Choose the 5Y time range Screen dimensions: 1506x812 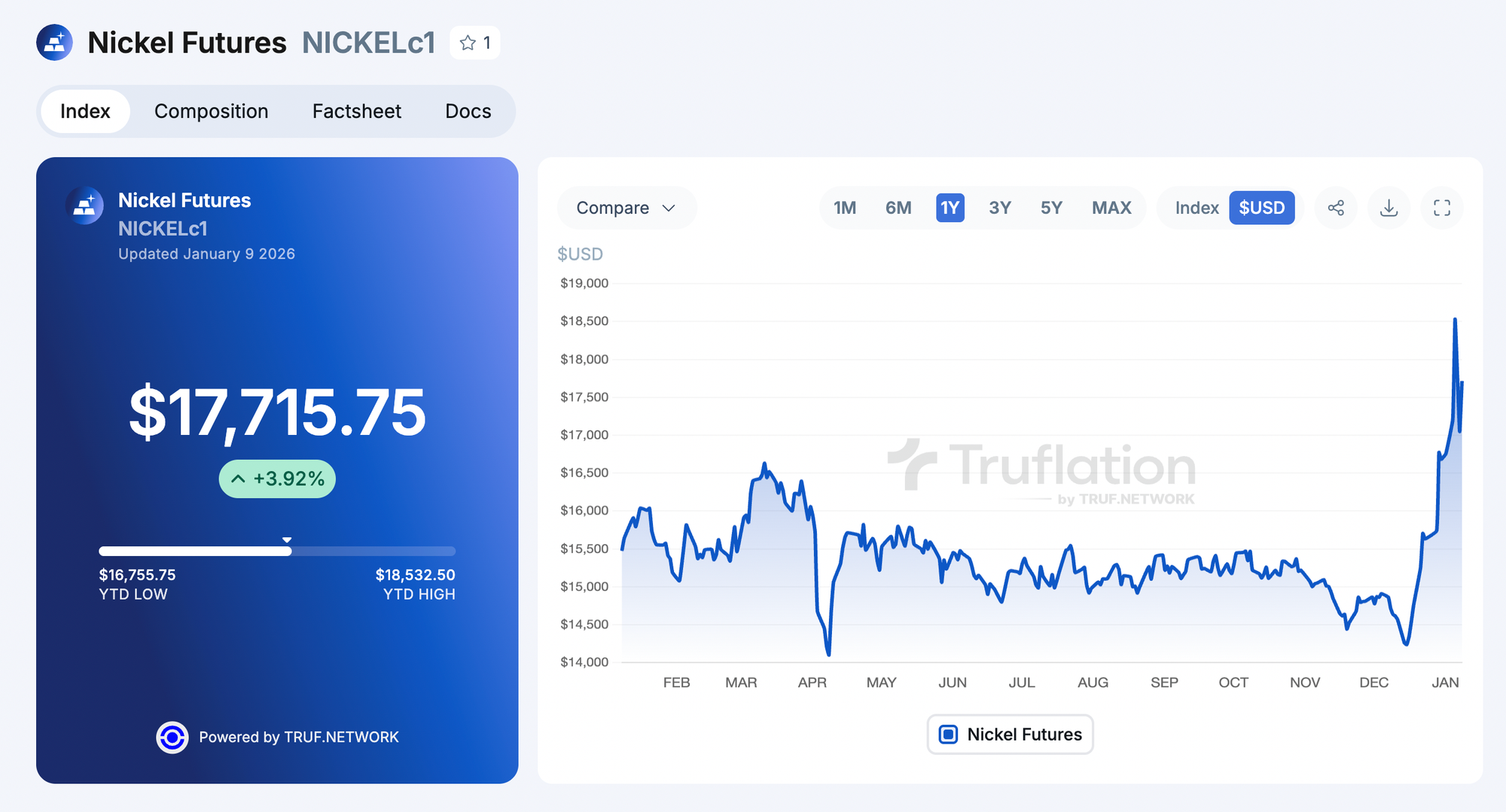coord(1051,208)
